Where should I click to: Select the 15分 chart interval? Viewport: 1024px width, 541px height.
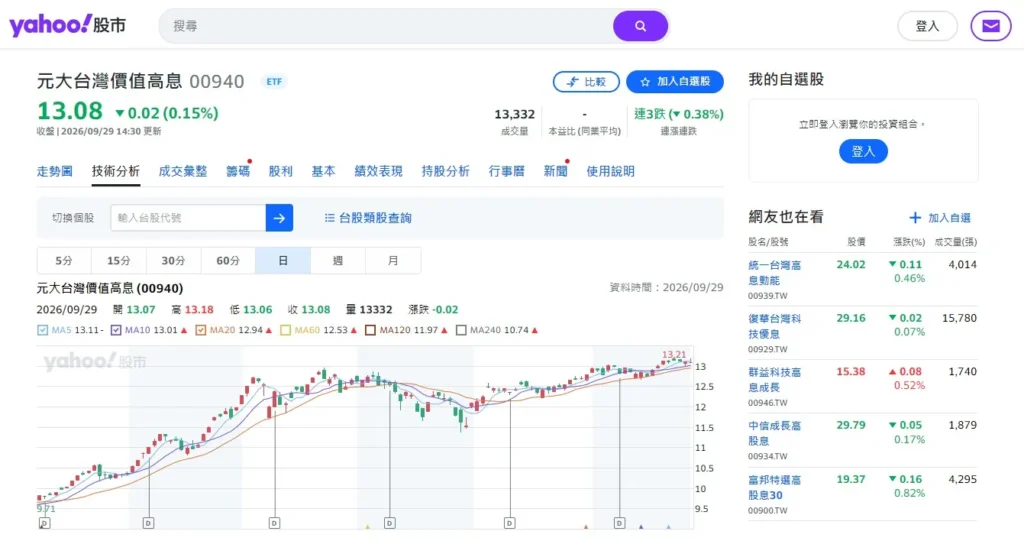[x=119, y=261]
